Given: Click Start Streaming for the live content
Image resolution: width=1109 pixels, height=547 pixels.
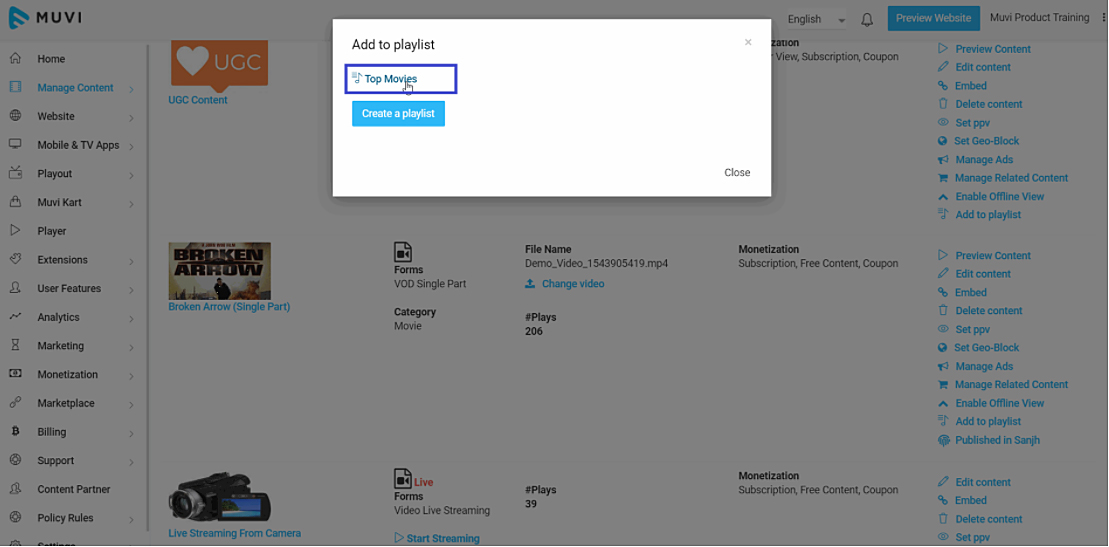Looking at the screenshot, I should point(436,539).
